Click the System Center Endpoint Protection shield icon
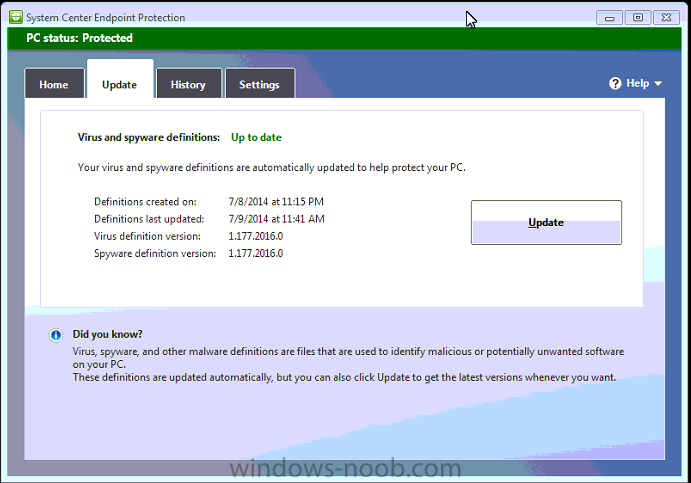Image resolution: width=691 pixels, height=483 pixels. tap(15, 17)
